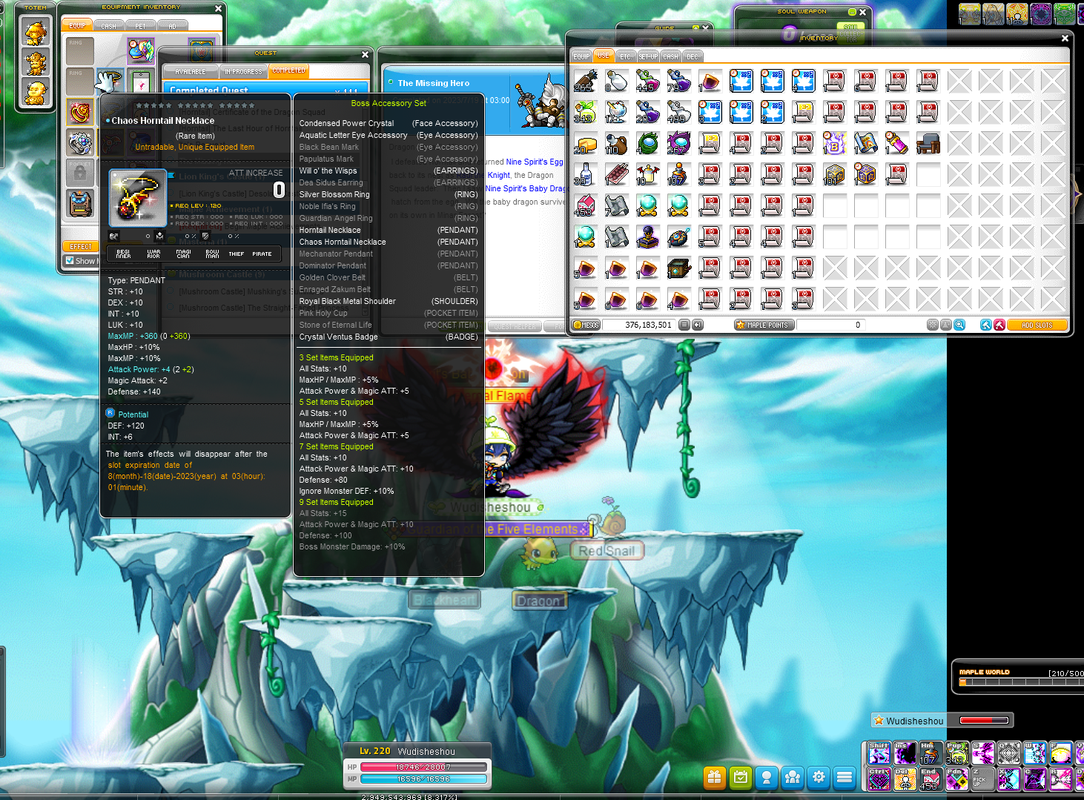Select the bottom golden totem slot
Image resolution: width=1084 pixels, height=800 pixels.
[35, 92]
